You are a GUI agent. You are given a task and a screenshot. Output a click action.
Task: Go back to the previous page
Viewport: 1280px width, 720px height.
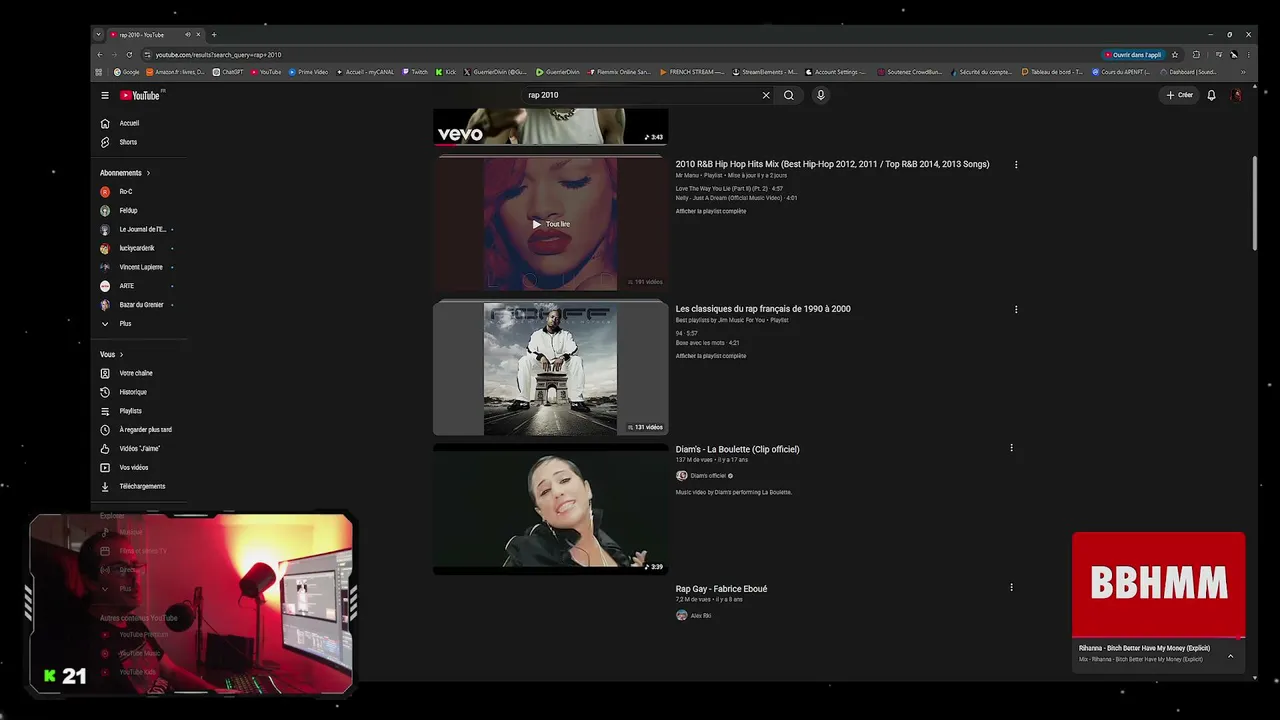(x=99, y=55)
